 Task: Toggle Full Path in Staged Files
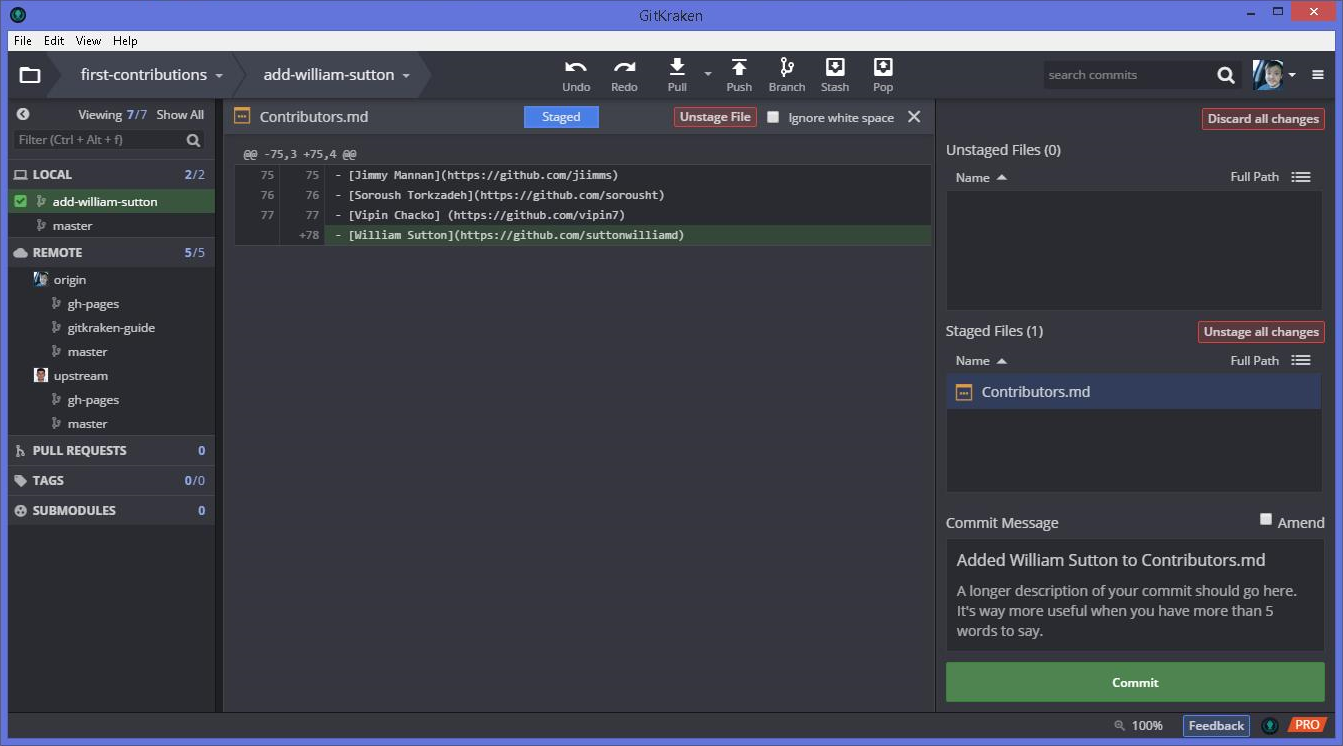1254,360
